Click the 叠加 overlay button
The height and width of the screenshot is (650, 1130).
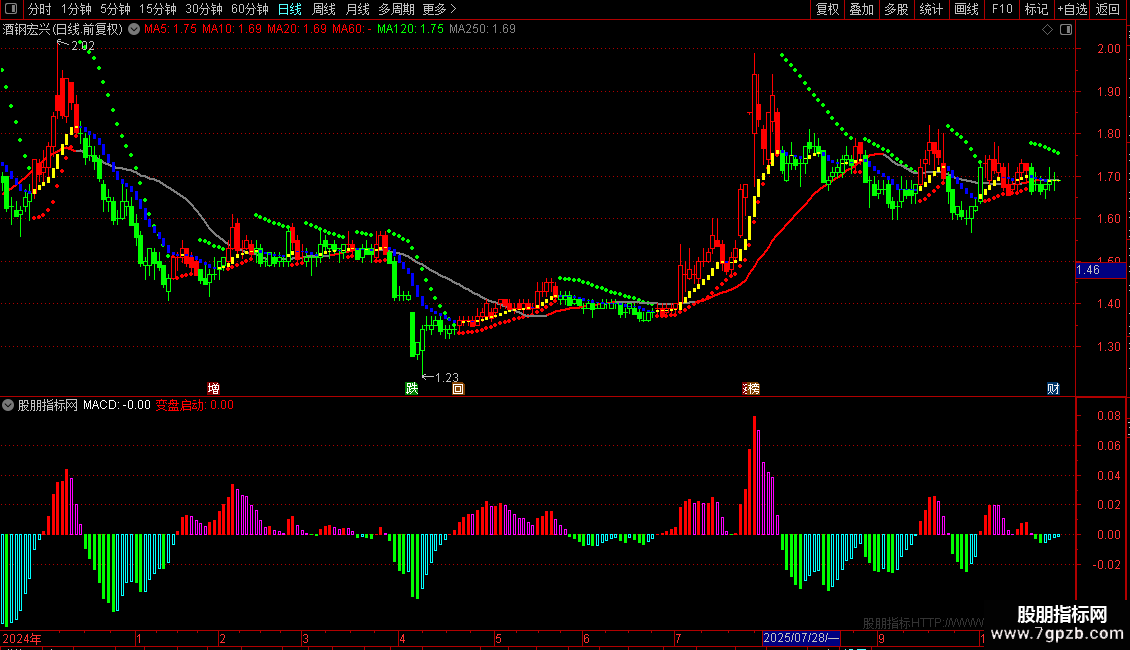pyautogui.click(x=862, y=9)
